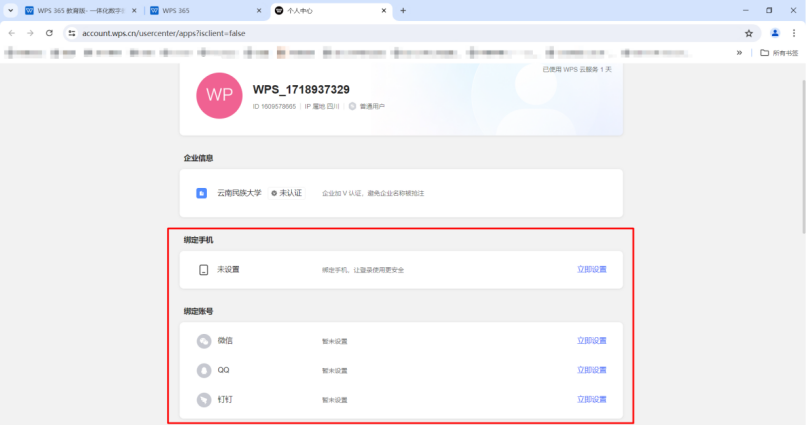Open Chrome three-dot menu
The width and height of the screenshot is (806, 425).
(x=794, y=33)
